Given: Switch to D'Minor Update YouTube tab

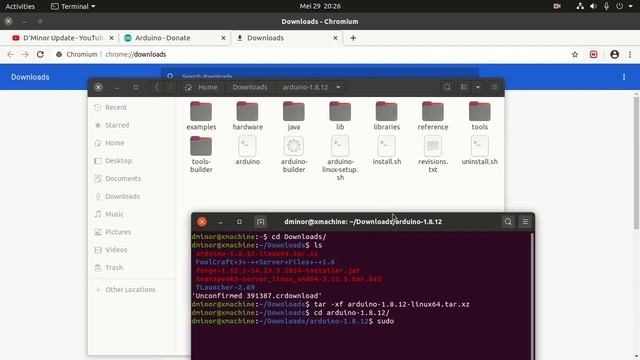Looking at the screenshot, I should click(62, 38).
